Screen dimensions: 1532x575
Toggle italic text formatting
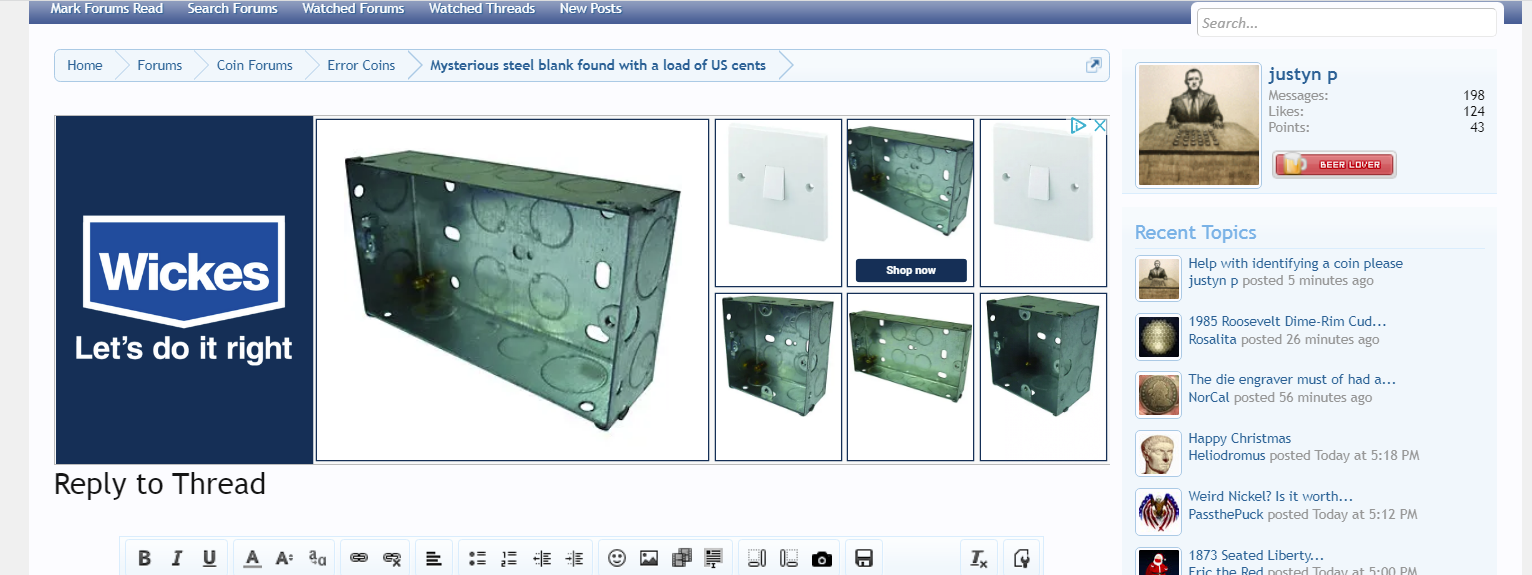(177, 558)
